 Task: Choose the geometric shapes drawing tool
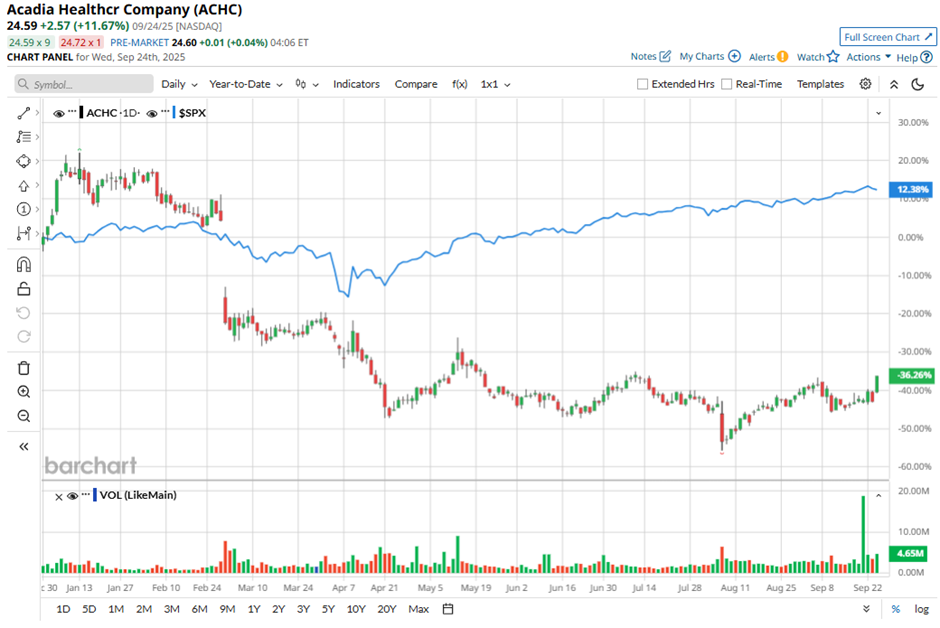23,161
